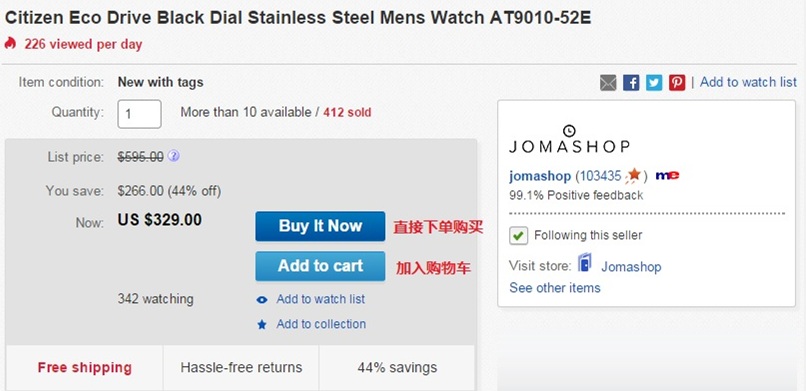Tweet this listing with Twitter icon
This screenshot has width=806, height=391.
point(654,83)
